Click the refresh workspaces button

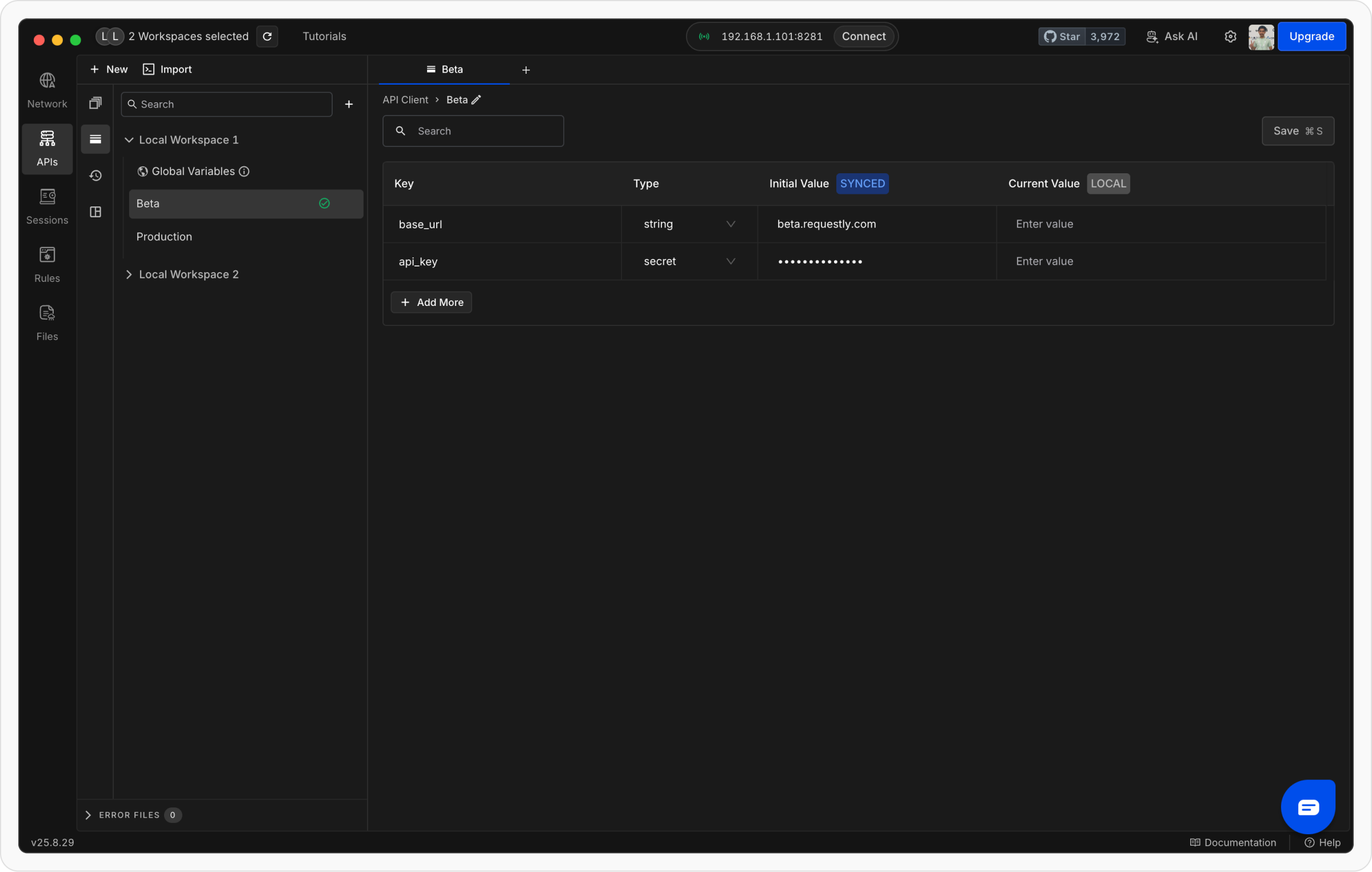[267, 37]
